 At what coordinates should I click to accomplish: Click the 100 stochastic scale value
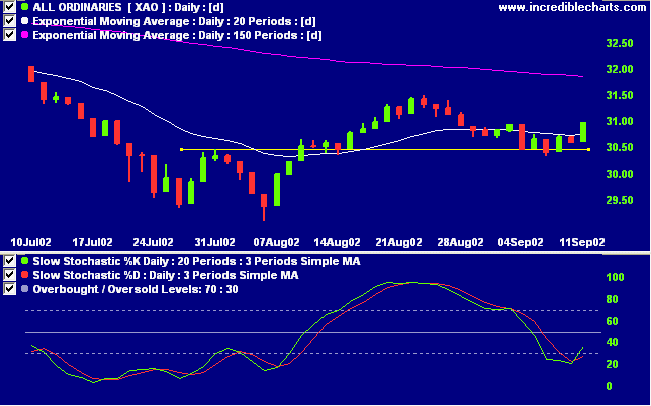(615, 277)
